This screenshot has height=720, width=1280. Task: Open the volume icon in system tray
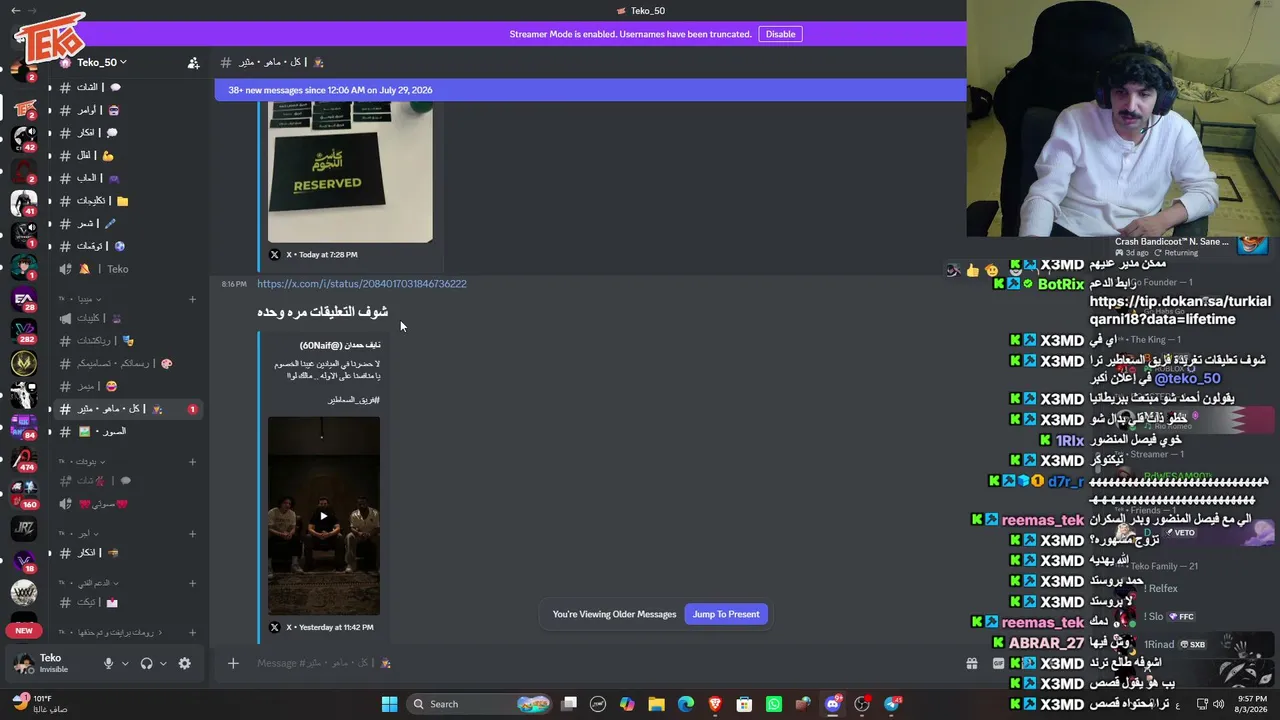click(1218, 704)
